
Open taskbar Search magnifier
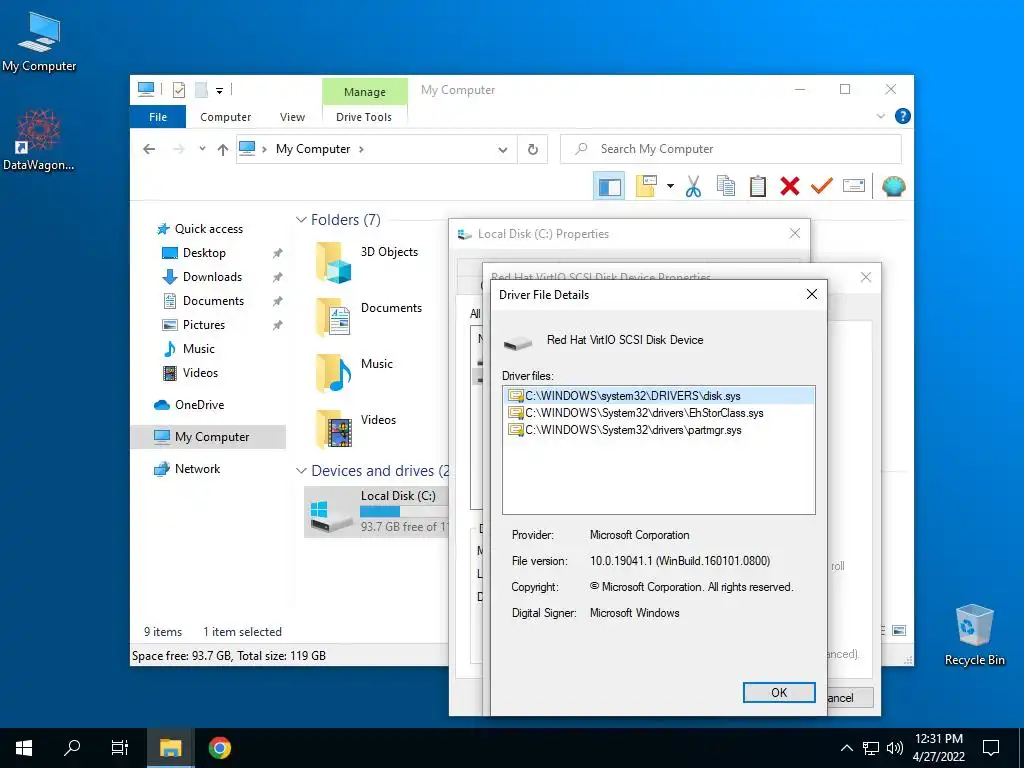72,748
